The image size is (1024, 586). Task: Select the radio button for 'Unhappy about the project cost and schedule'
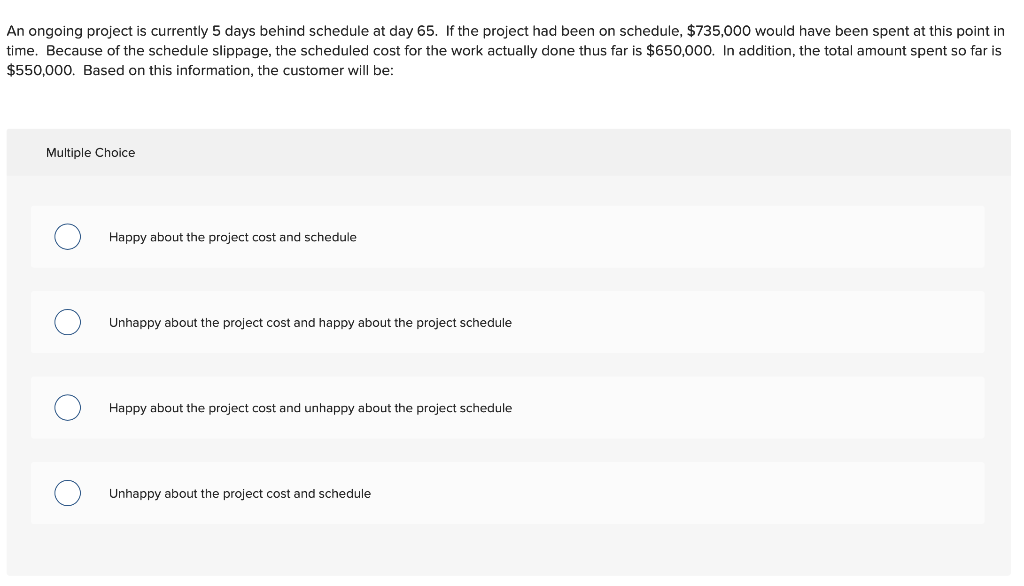coord(67,492)
